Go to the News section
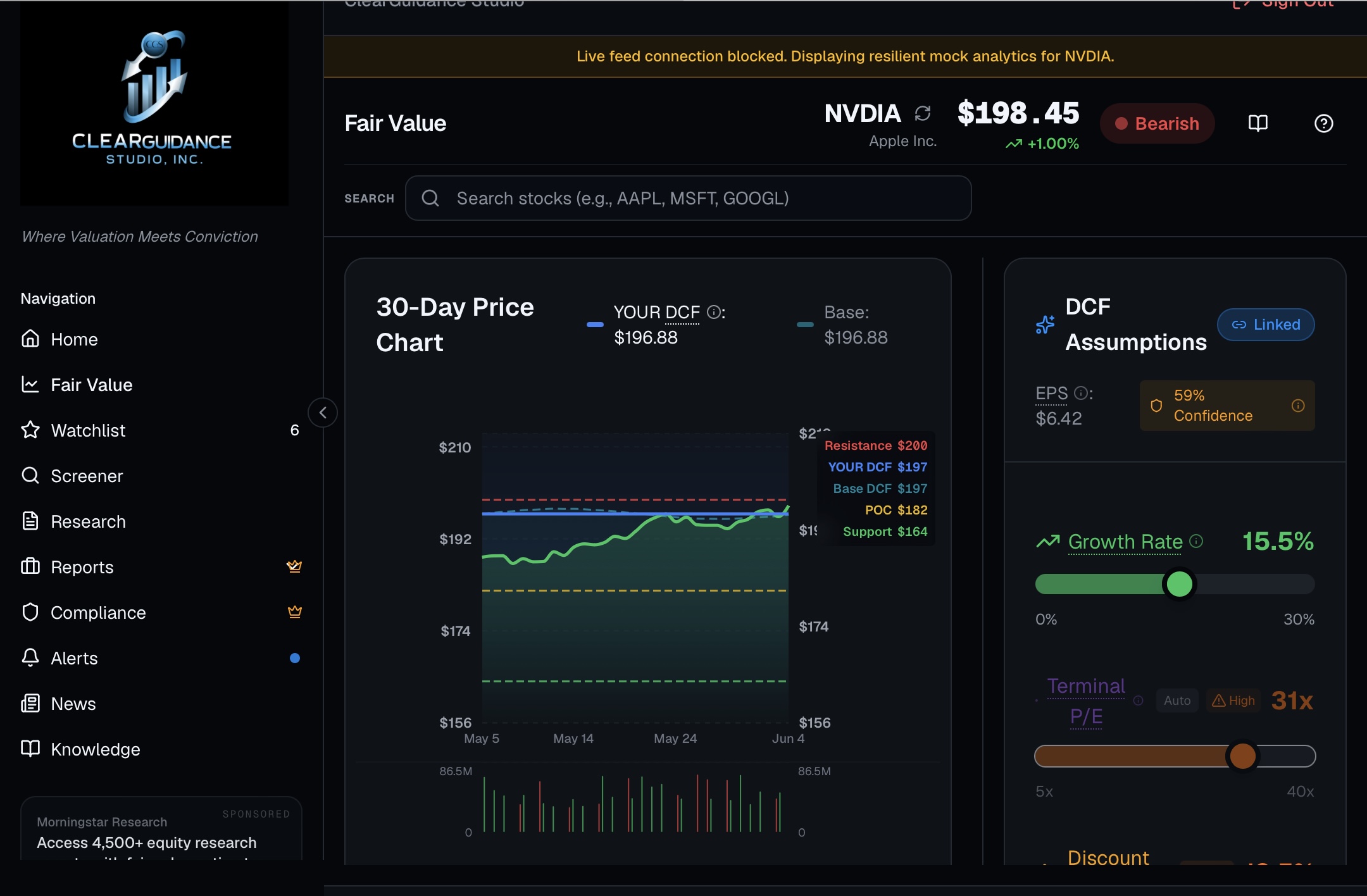Viewport: 1367px width, 896px height. click(161, 704)
